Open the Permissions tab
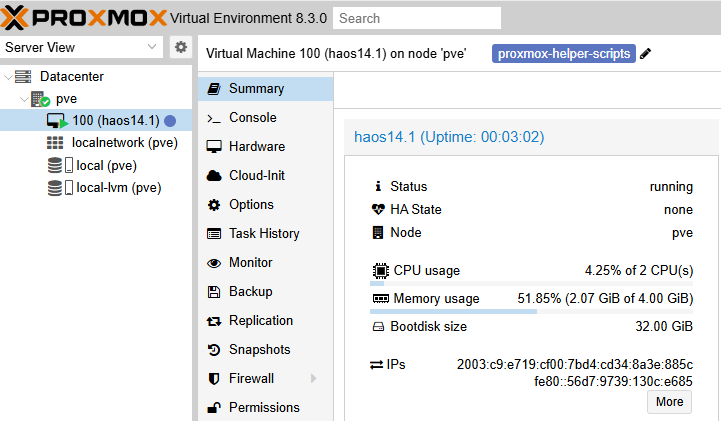This screenshot has height=421, width=721. click(x=265, y=407)
